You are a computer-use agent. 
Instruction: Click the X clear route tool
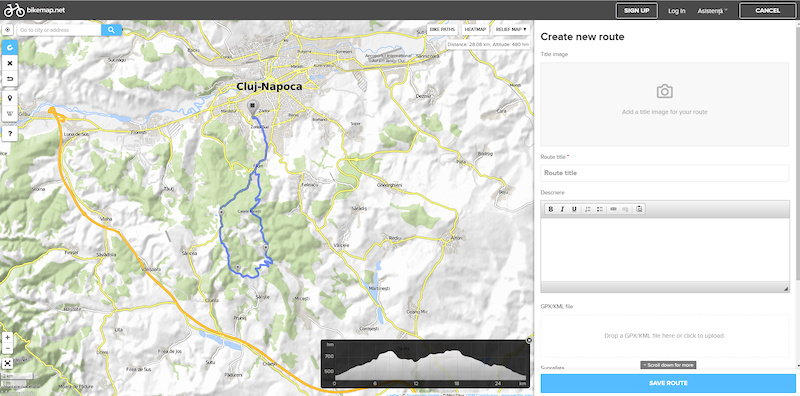[10, 63]
